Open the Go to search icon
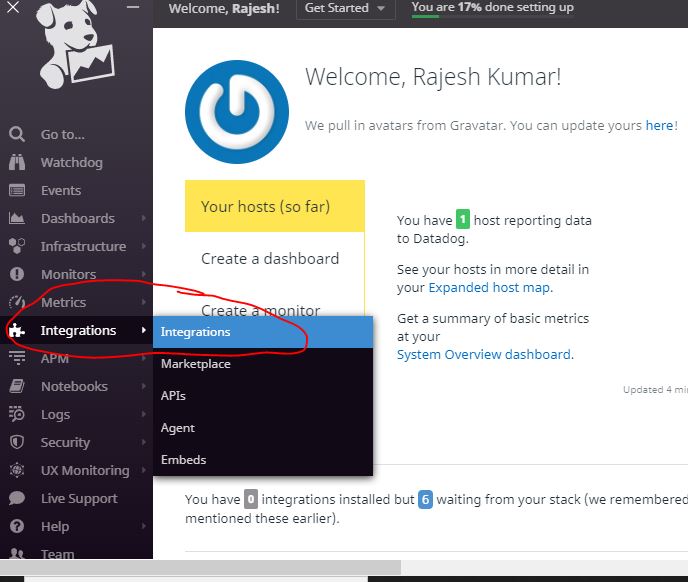The image size is (688, 582). point(17,134)
